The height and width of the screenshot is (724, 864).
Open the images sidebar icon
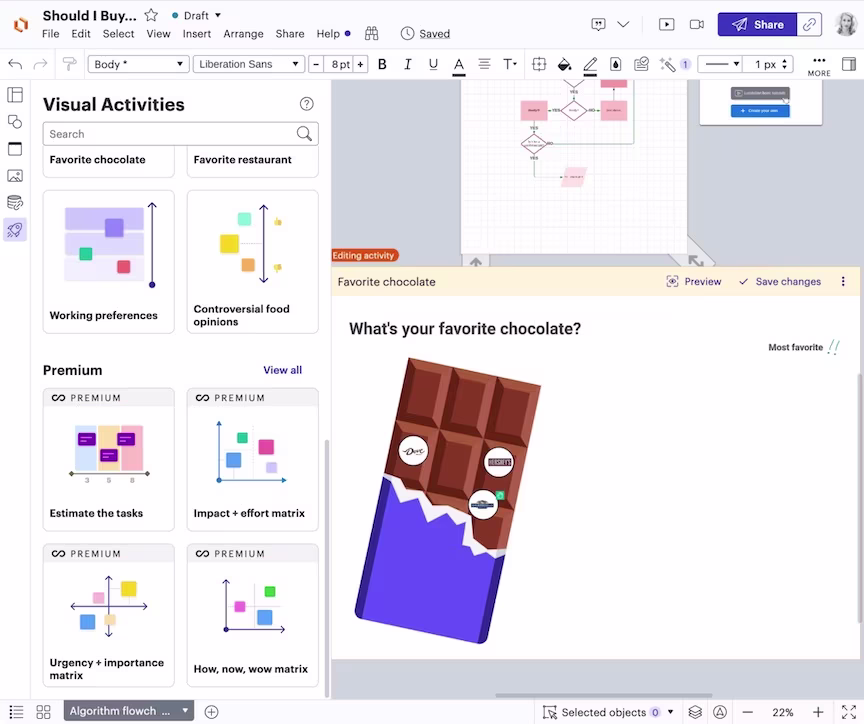click(15, 176)
